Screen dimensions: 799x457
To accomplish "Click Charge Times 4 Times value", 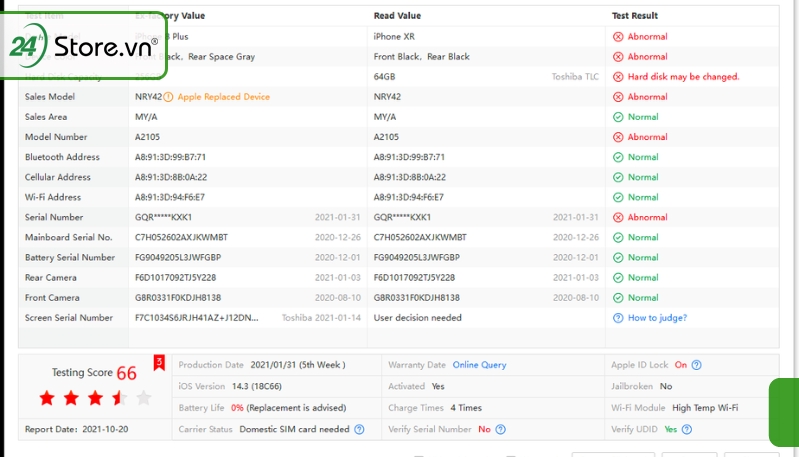I will point(466,408).
